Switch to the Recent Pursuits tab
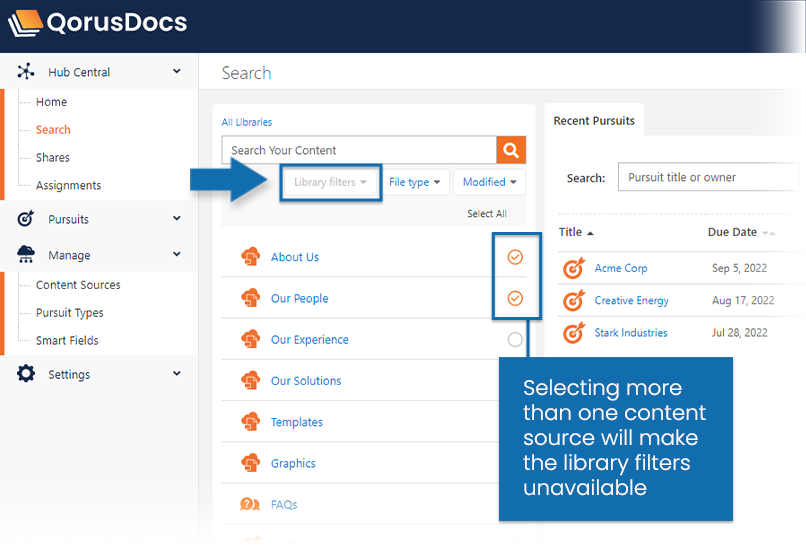 tap(594, 120)
